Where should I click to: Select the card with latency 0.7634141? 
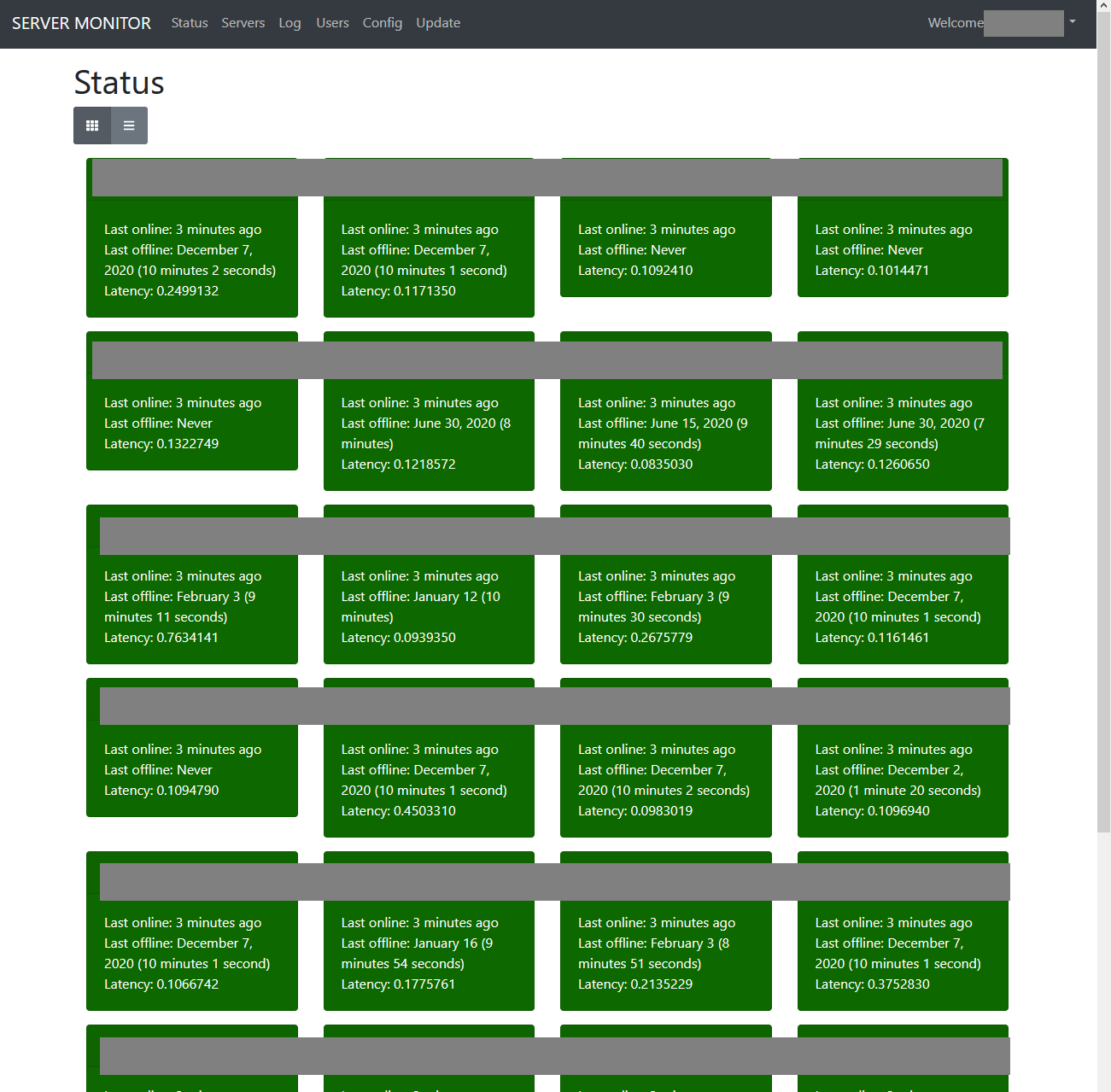pyautogui.click(x=192, y=584)
